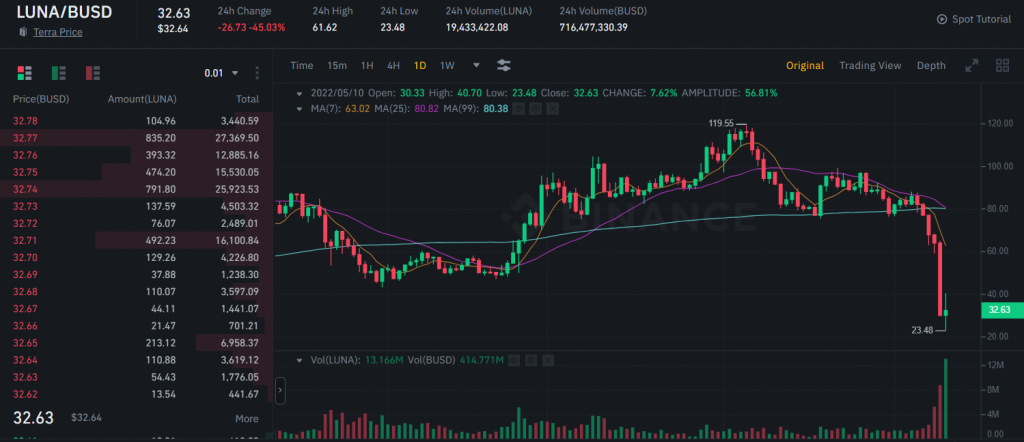
Task: Show buy orders only in order book
Action: [59, 72]
